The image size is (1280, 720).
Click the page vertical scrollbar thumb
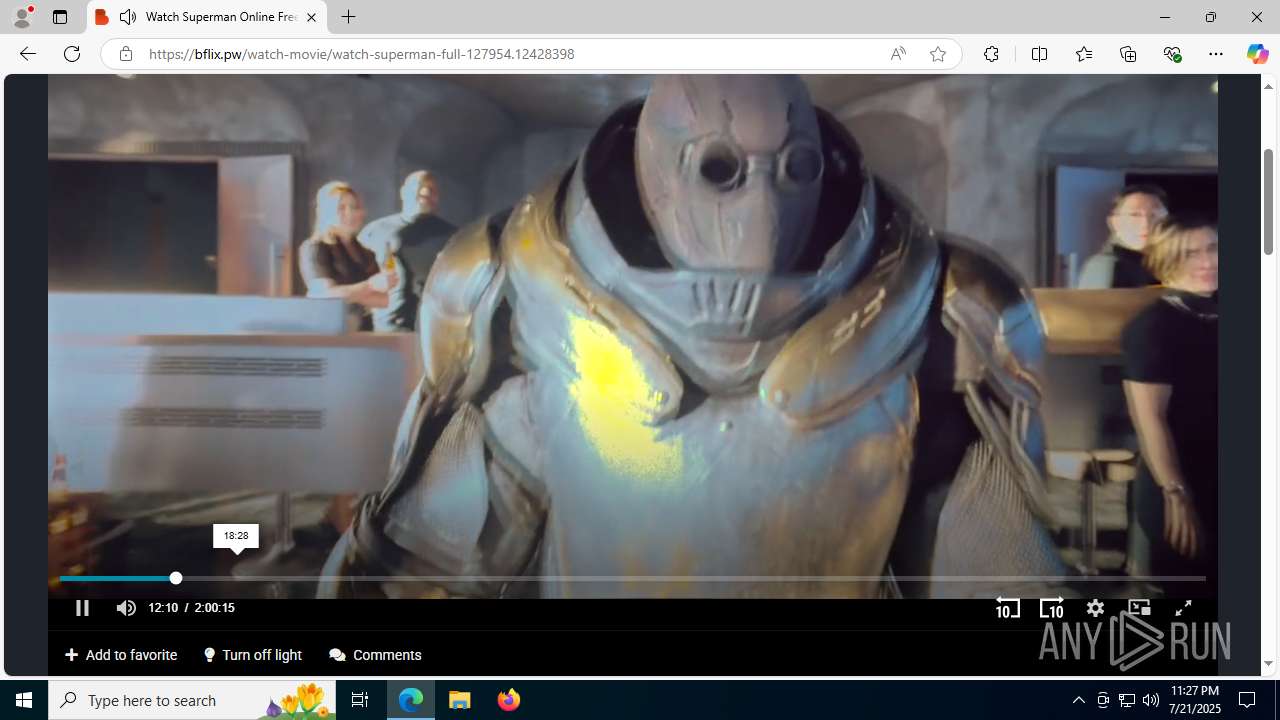1268,200
